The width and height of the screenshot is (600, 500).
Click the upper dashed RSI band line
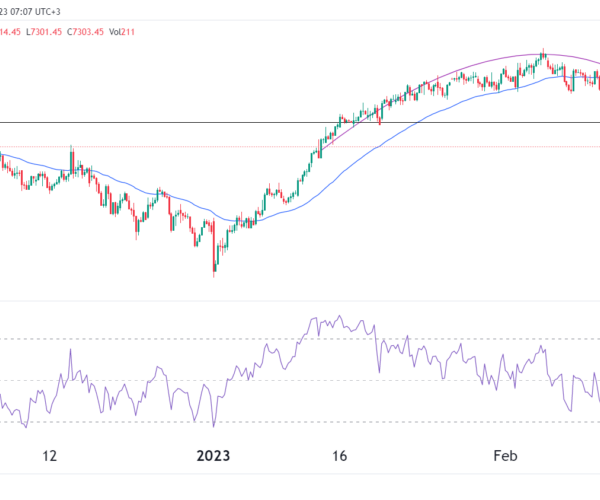pyautogui.click(x=150, y=338)
